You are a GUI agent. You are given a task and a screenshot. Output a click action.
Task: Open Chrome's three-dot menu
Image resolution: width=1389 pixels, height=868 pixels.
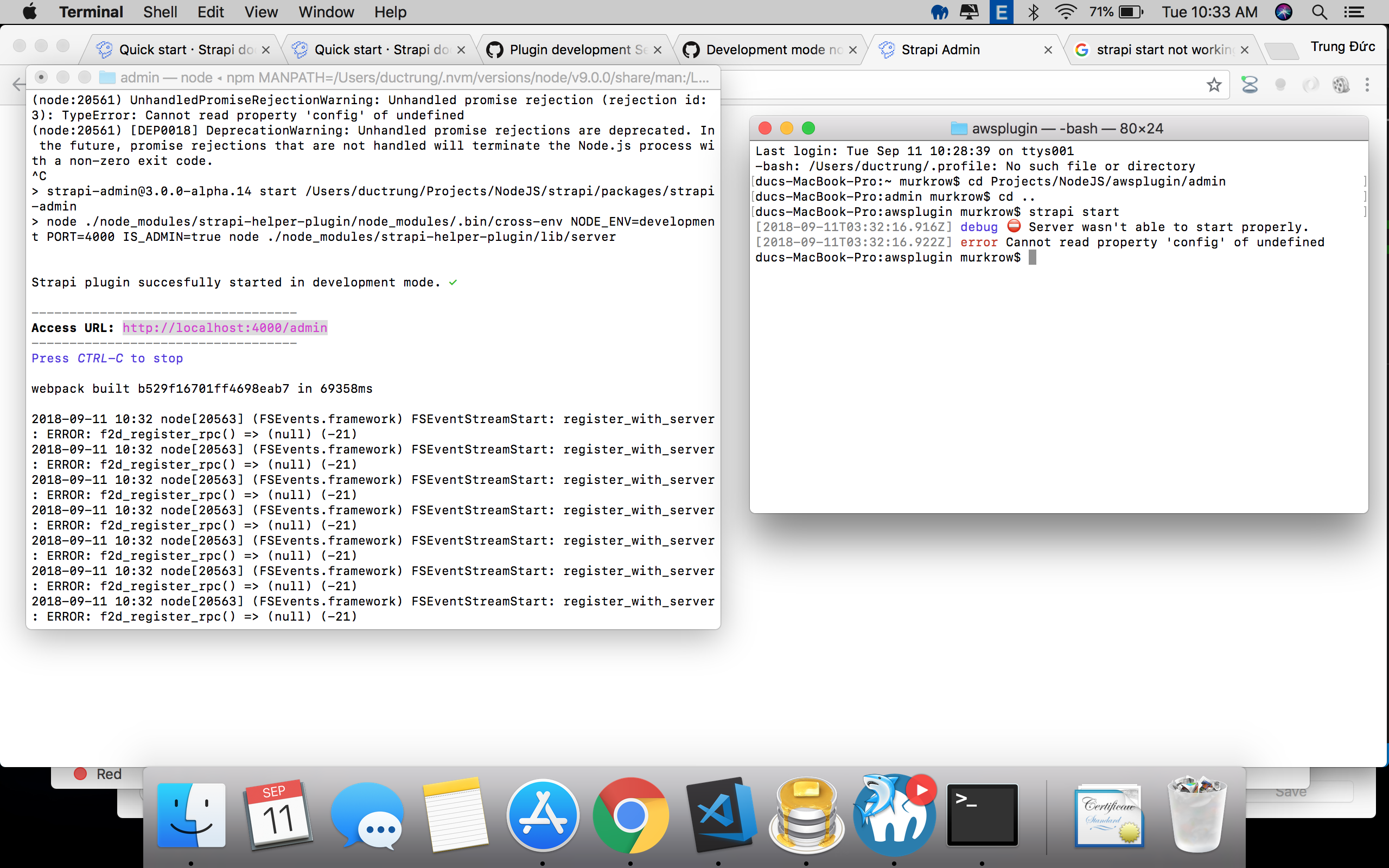pyautogui.click(x=1367, y=85)
